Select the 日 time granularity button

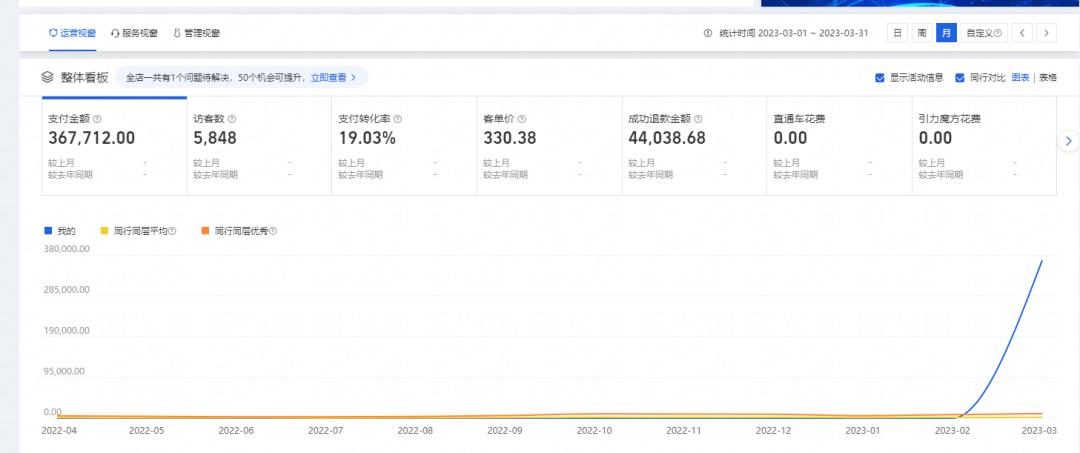tap(898, 33)
